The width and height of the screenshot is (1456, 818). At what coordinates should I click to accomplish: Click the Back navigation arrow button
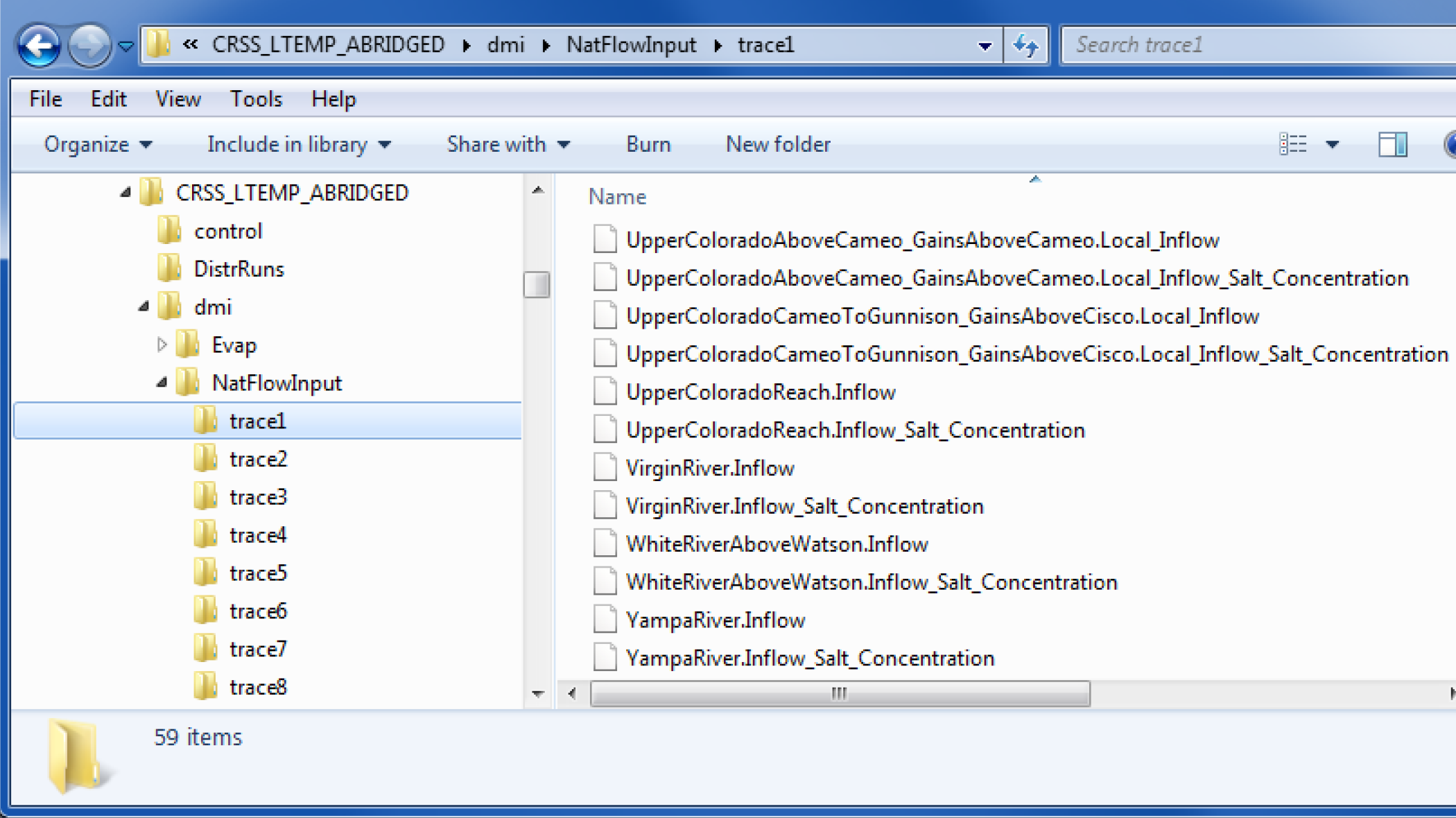pyautogui.click(x=39, y=46)
